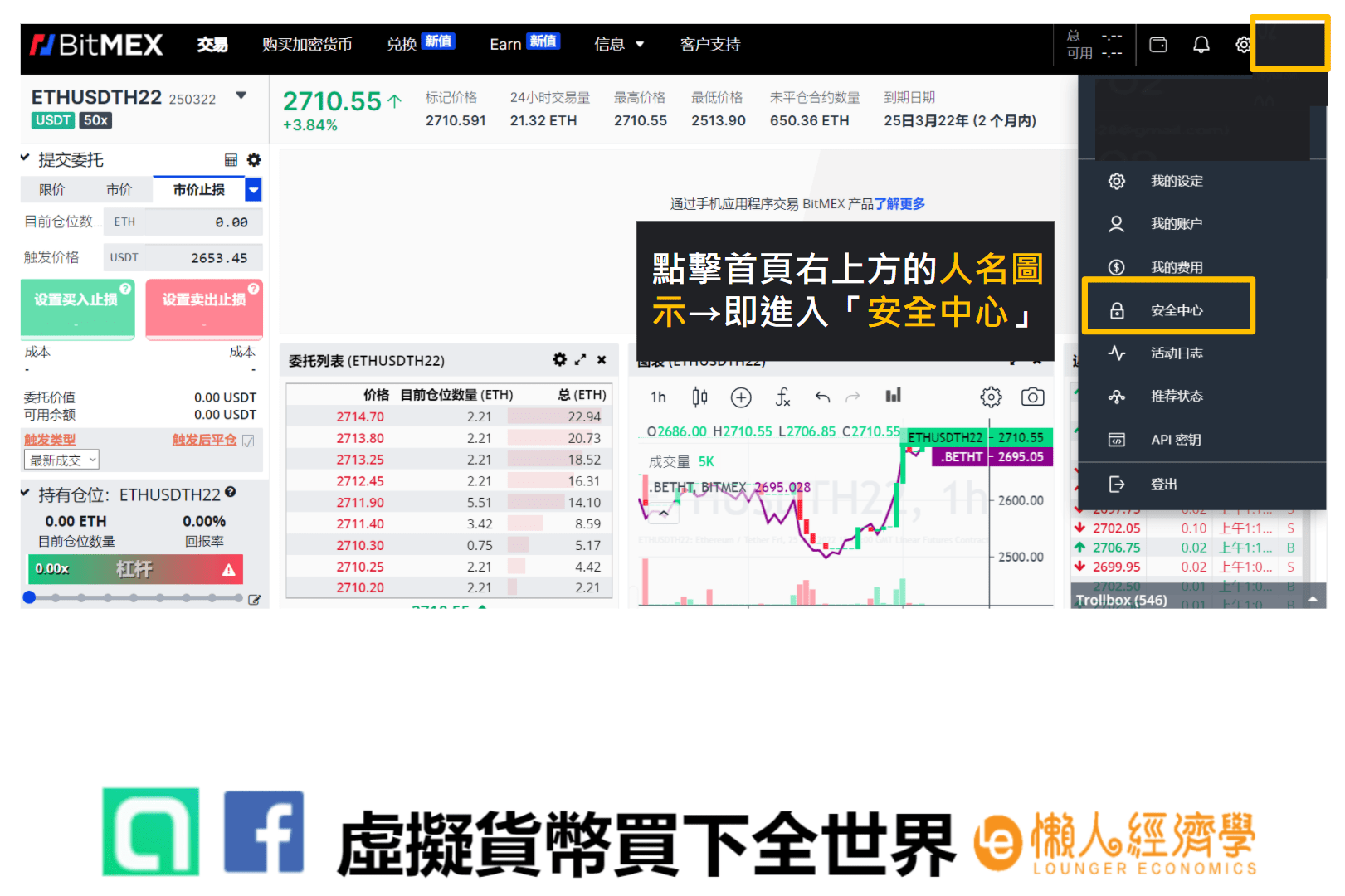1345x896 pixels.
Task: Open notifications bell
Action: [1201, 45]
